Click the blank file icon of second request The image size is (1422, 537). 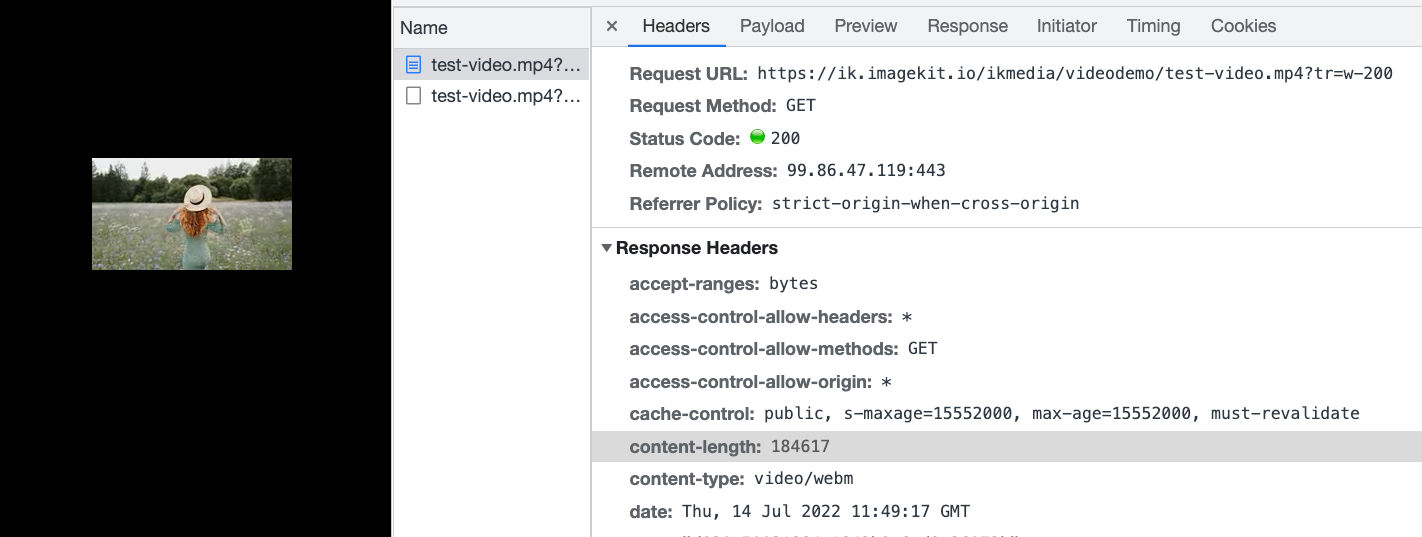coord(413,96)
